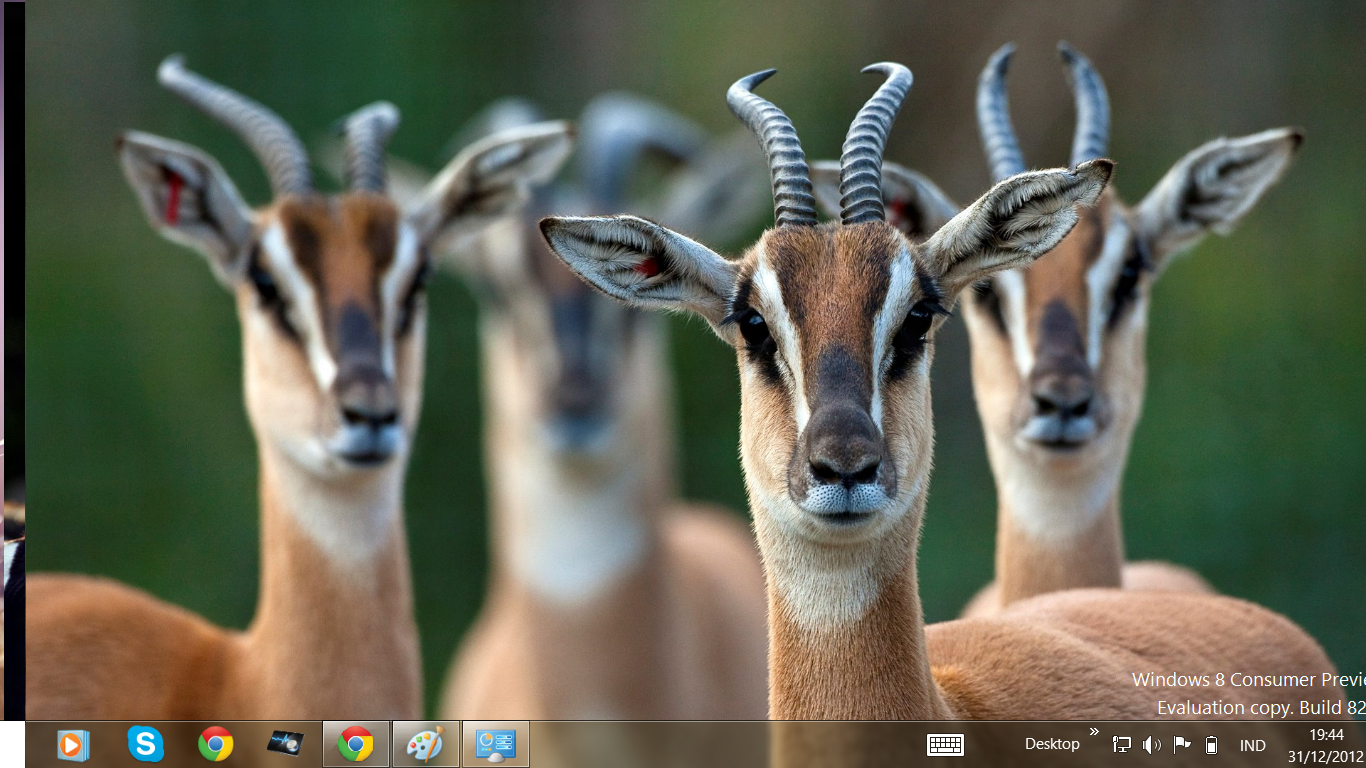
Task: Click an empty area of the taskbar
Action: click(700, 744)
